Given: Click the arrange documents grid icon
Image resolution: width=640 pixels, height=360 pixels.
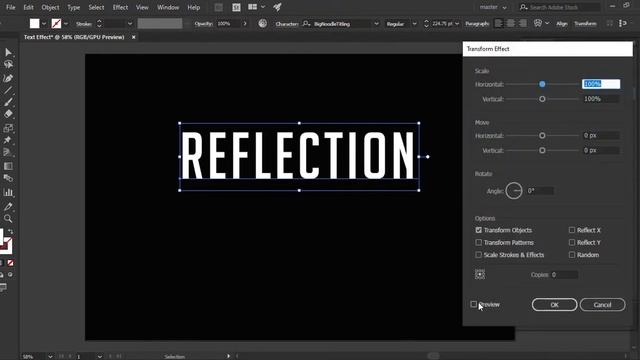Looking at the screenshot, I should [x=253, y=7].
